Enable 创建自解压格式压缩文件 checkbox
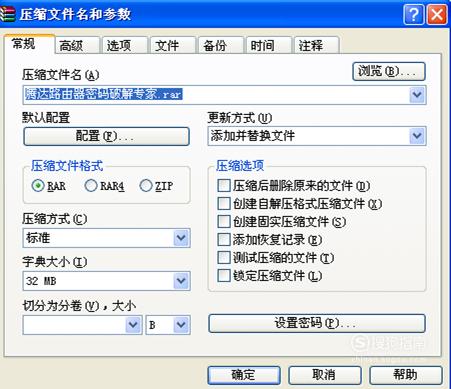 (x=224, y=203)
